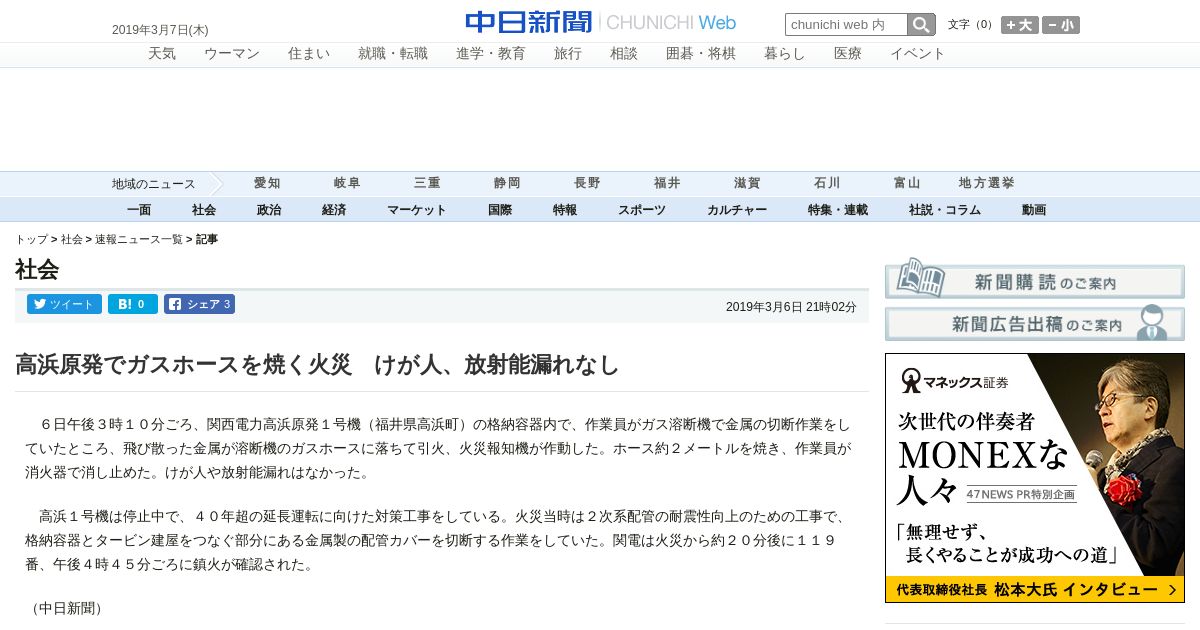Click the 社会 breadcrumb link
Viewport: 1200px width, 630px height.
(72, 240)
